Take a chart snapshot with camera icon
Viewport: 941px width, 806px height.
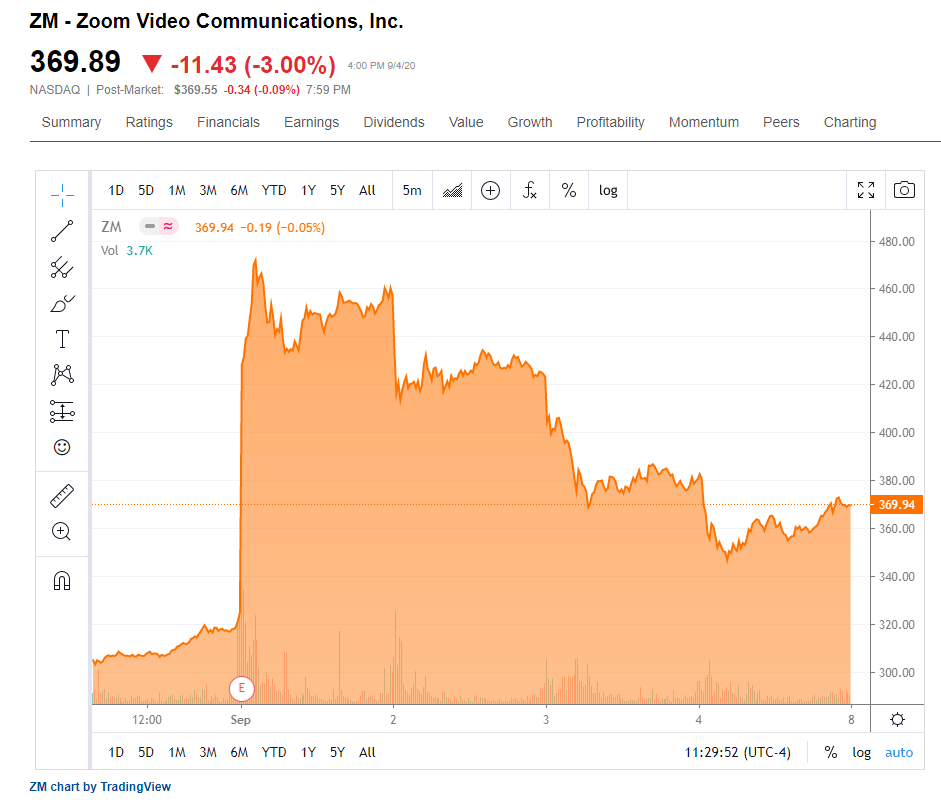pyautogui.click(x=904, y=190)
